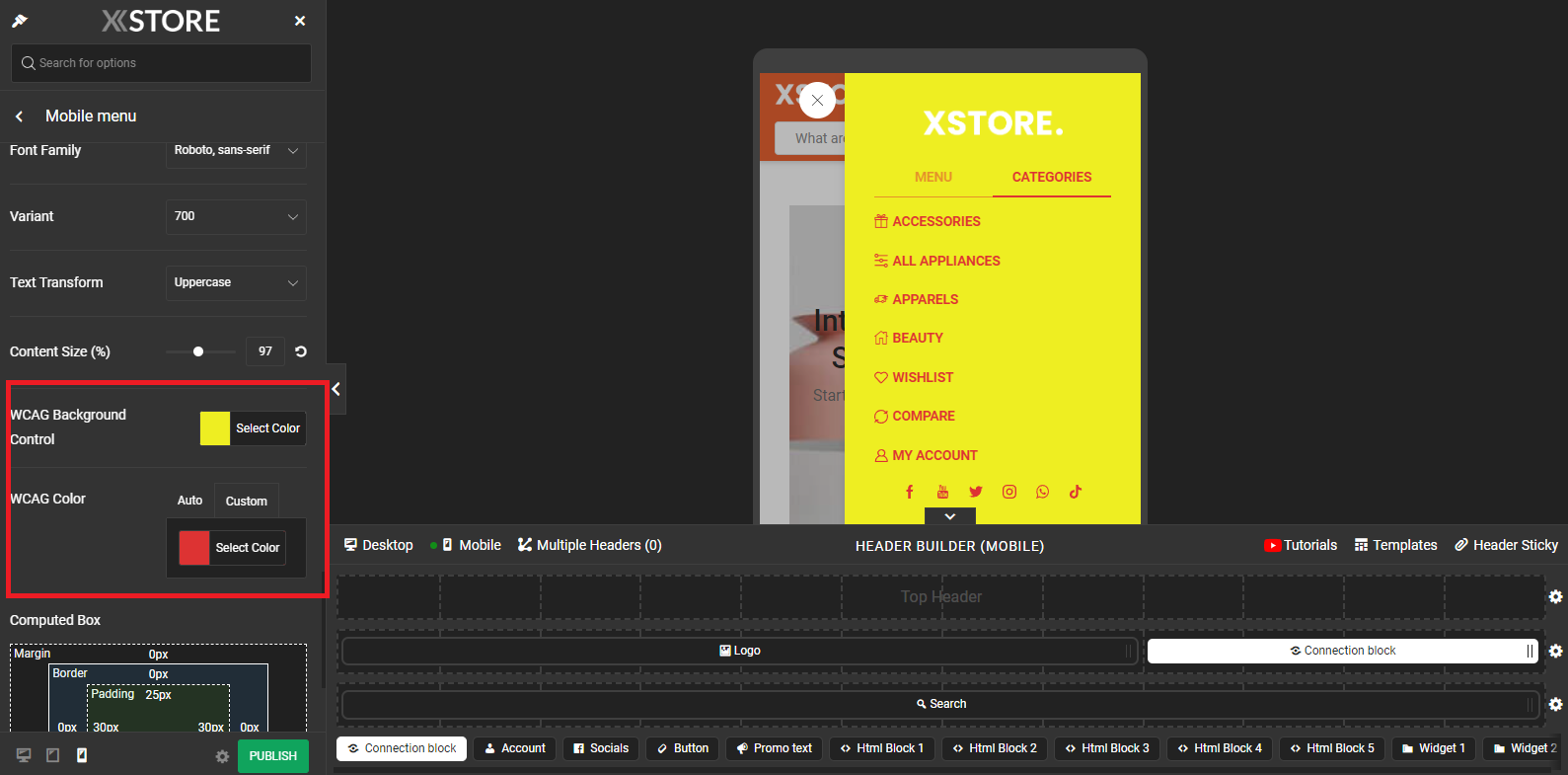
Task: Collapse the customizer sidebar arrow
Action: click(336, 389)
